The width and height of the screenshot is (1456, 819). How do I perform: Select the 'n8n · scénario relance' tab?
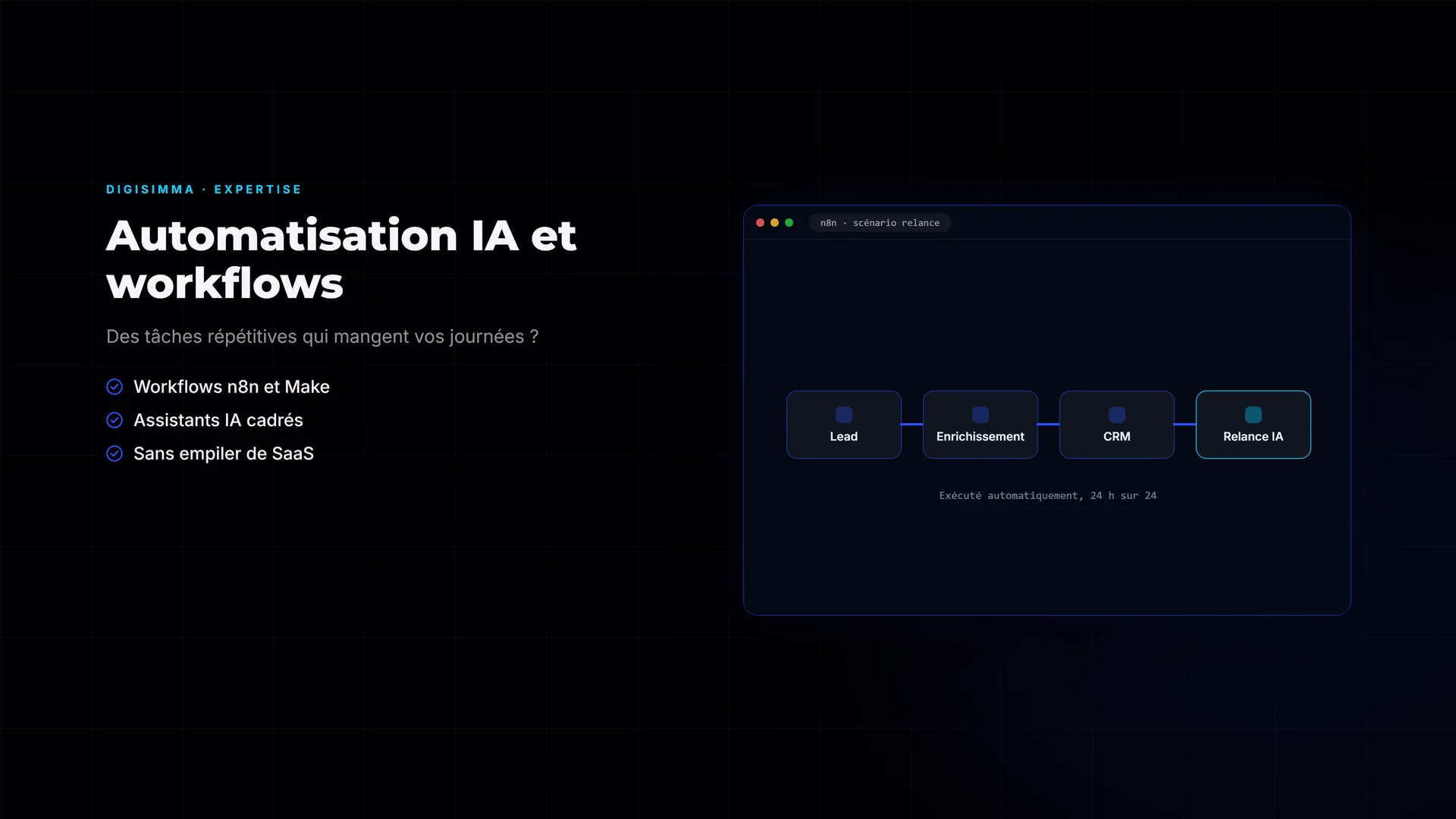pos(880,223)
